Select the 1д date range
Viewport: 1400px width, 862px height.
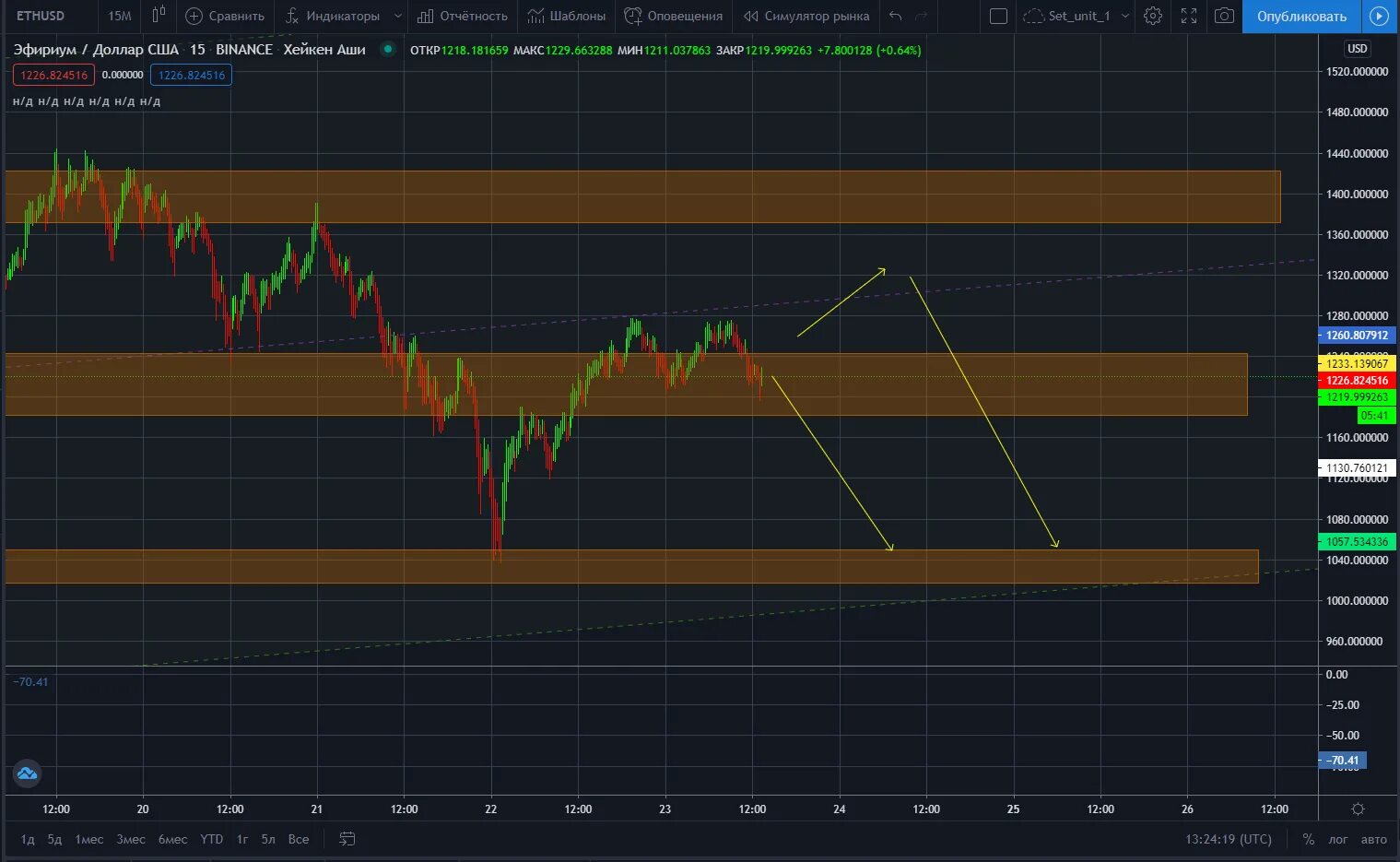pos(28,839)
